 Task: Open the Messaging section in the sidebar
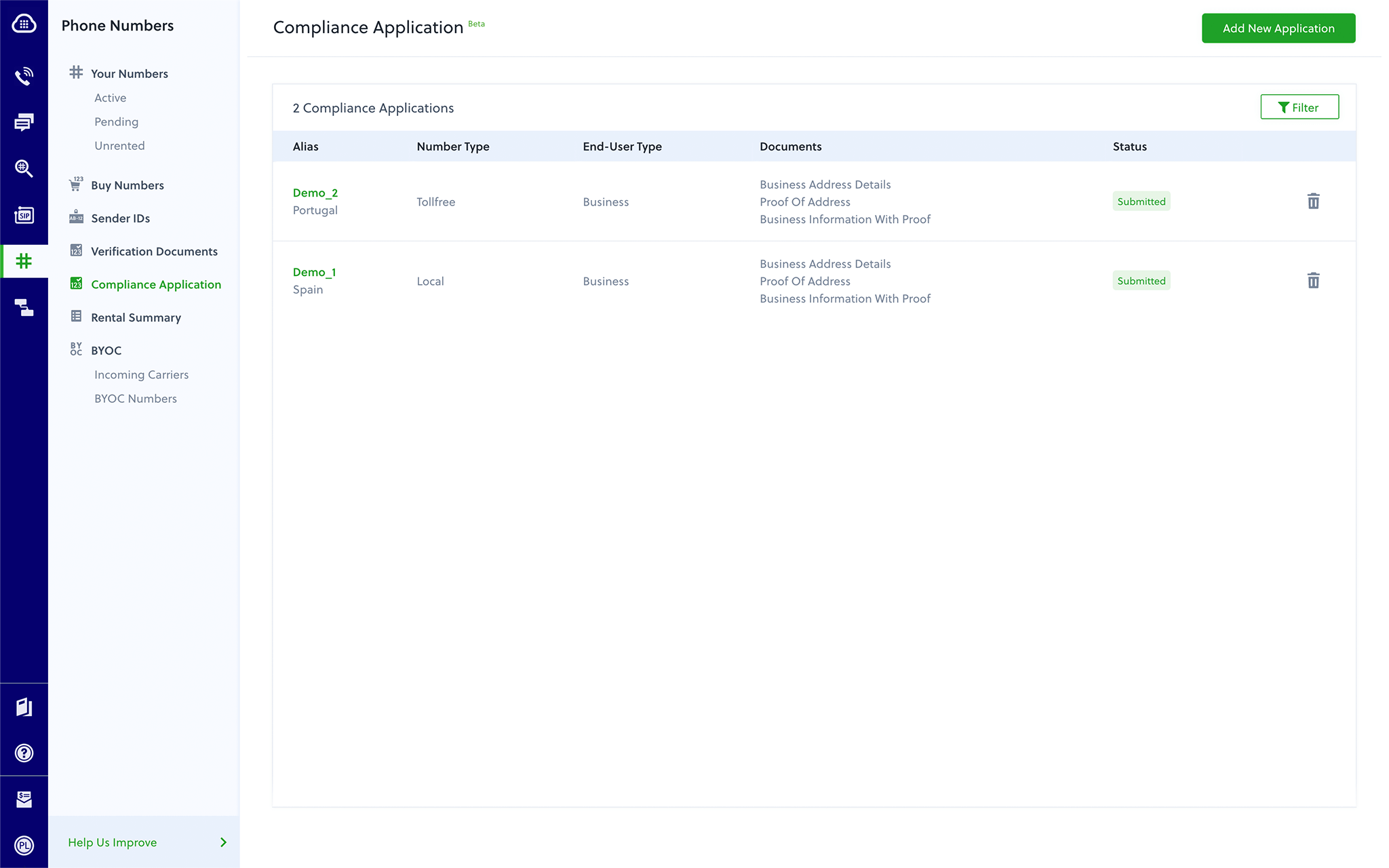pos(24,122)
